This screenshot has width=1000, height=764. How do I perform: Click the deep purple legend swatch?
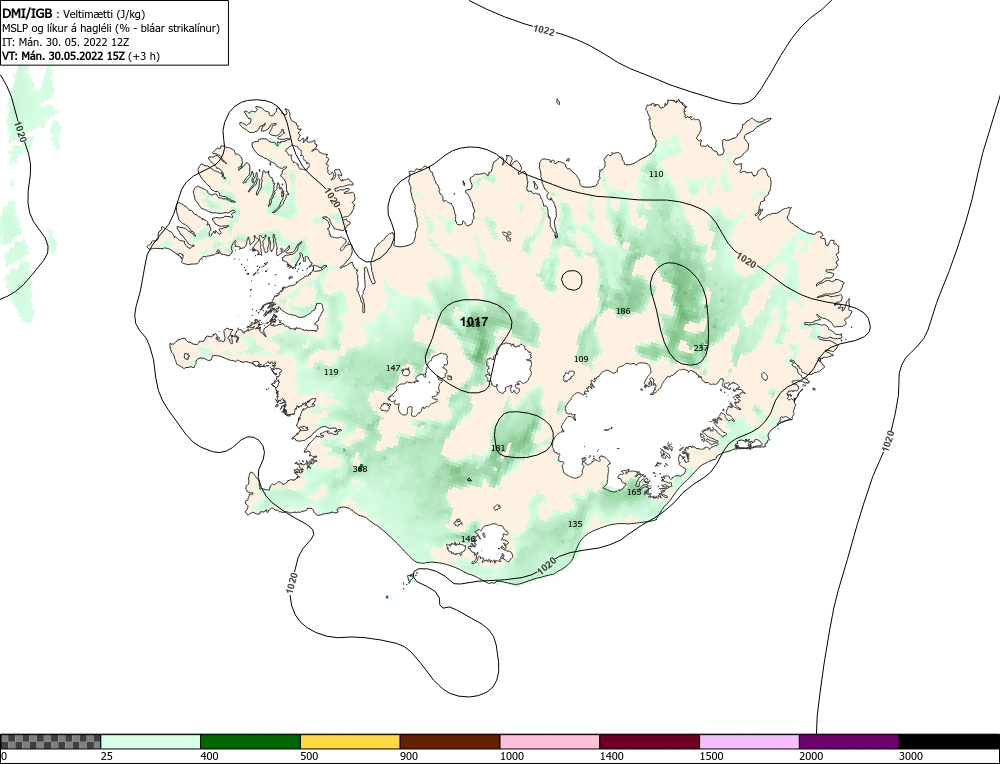point(849,741)
